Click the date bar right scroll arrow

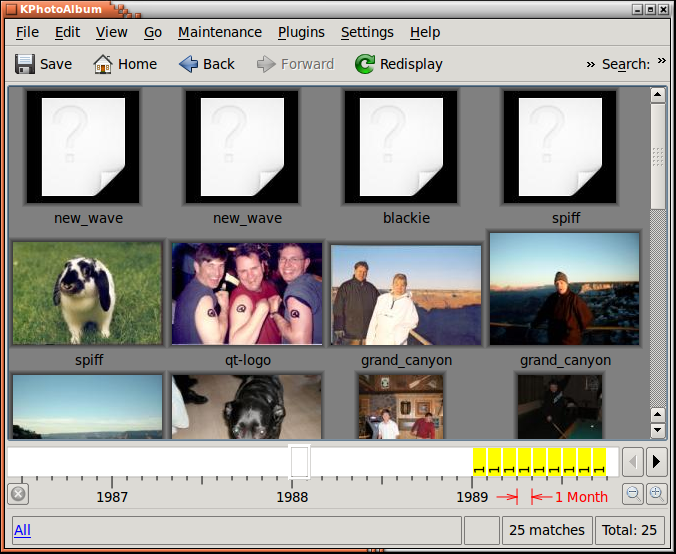pos(657,462)
